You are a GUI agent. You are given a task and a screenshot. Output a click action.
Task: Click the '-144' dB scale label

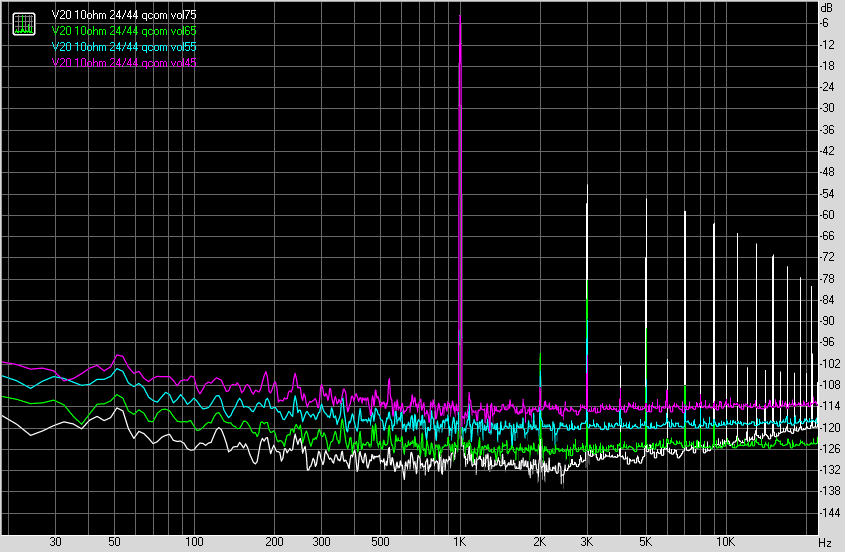click(x=829, y=512)
